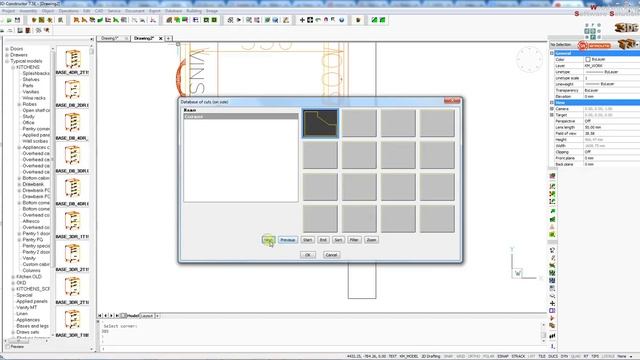Image resolution: width=640 pixels, height=360 pixels.
Task: Click the Zoom button in cuts dialog
Action: pos(371,240)
